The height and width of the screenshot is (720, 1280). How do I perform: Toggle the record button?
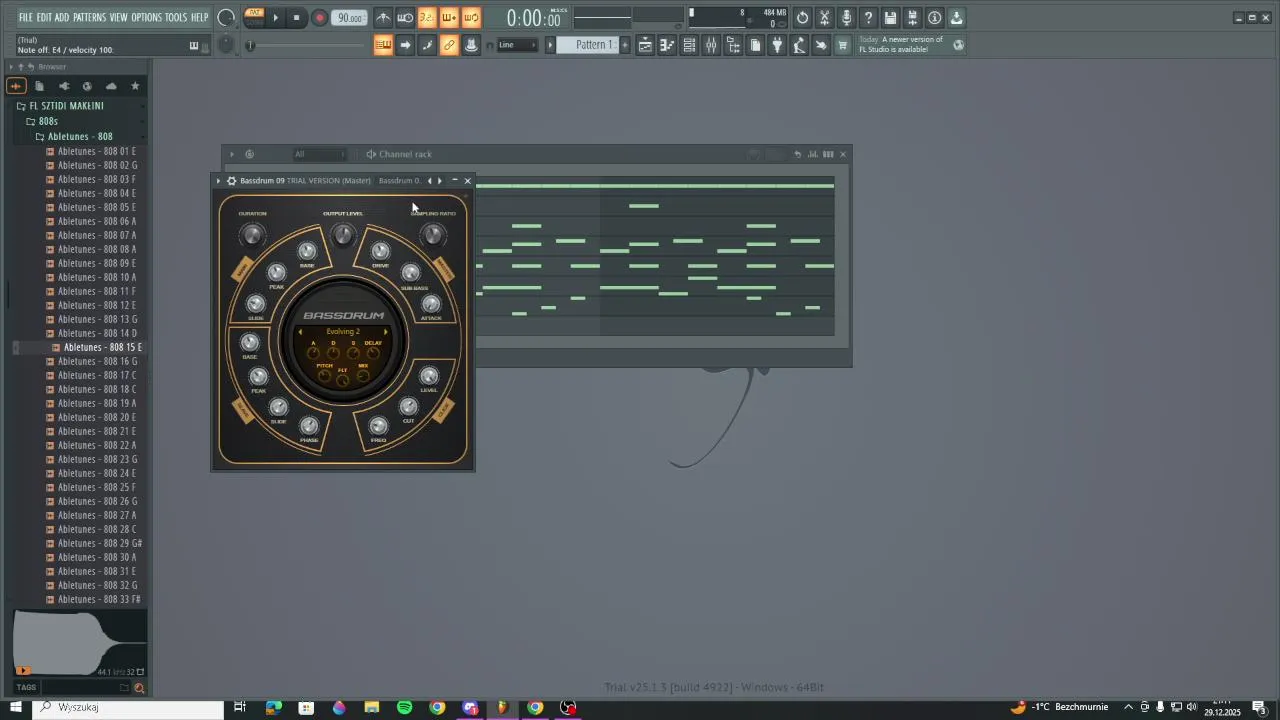tap(320, 17)
